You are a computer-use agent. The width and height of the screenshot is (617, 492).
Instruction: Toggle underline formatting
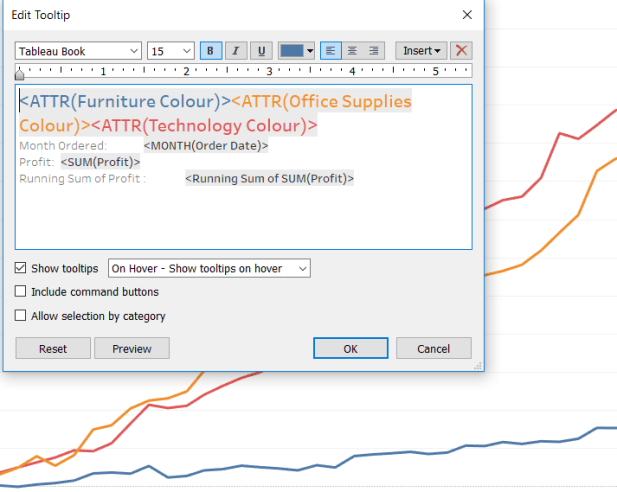261,51
